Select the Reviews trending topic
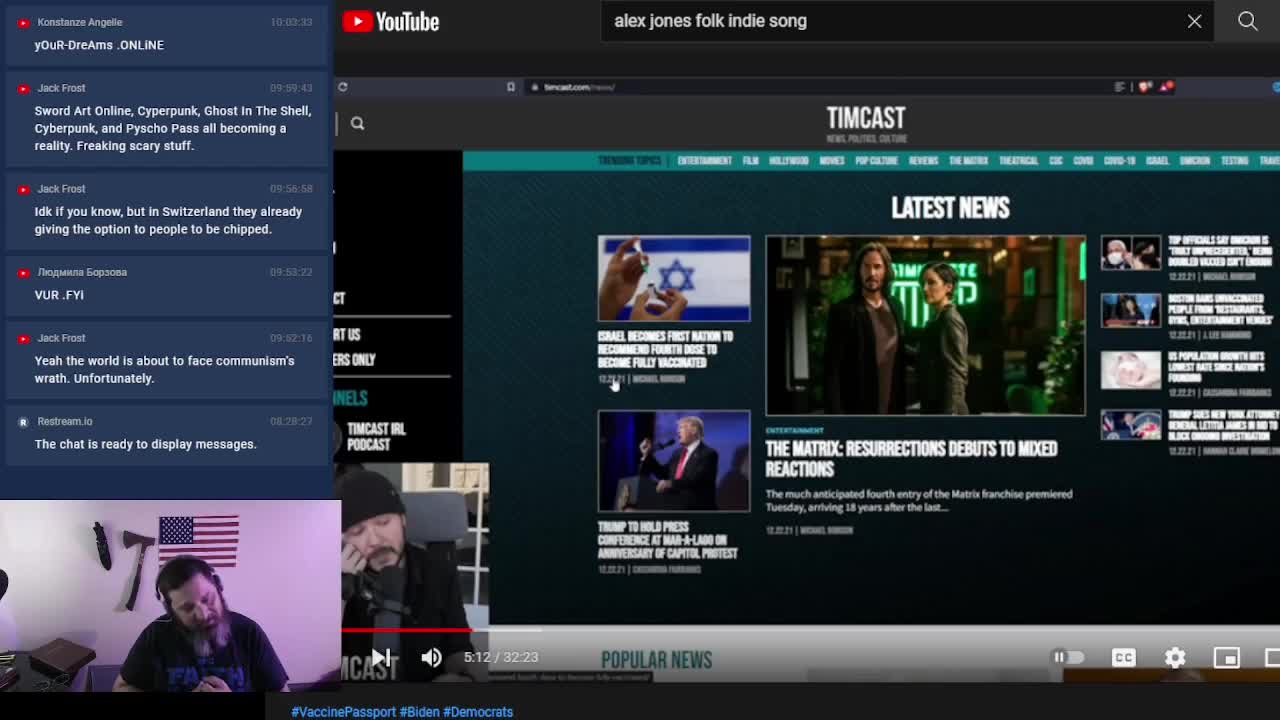The image size is (1280, 720). point(923,161)
